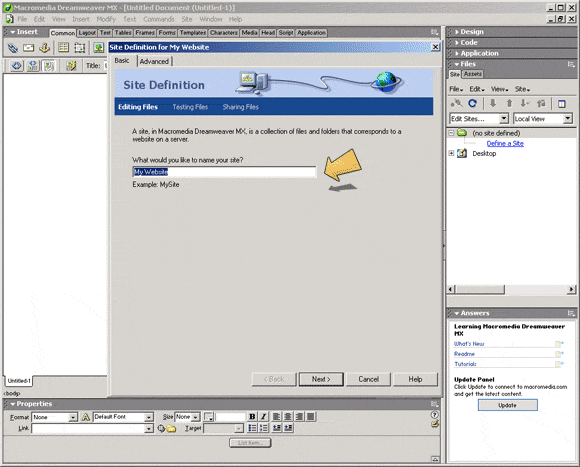This screenshot has height=467, width=580.
Task: Open the Edit Sites dropdown
Action: pyautogui.click(x=479, y=119)
